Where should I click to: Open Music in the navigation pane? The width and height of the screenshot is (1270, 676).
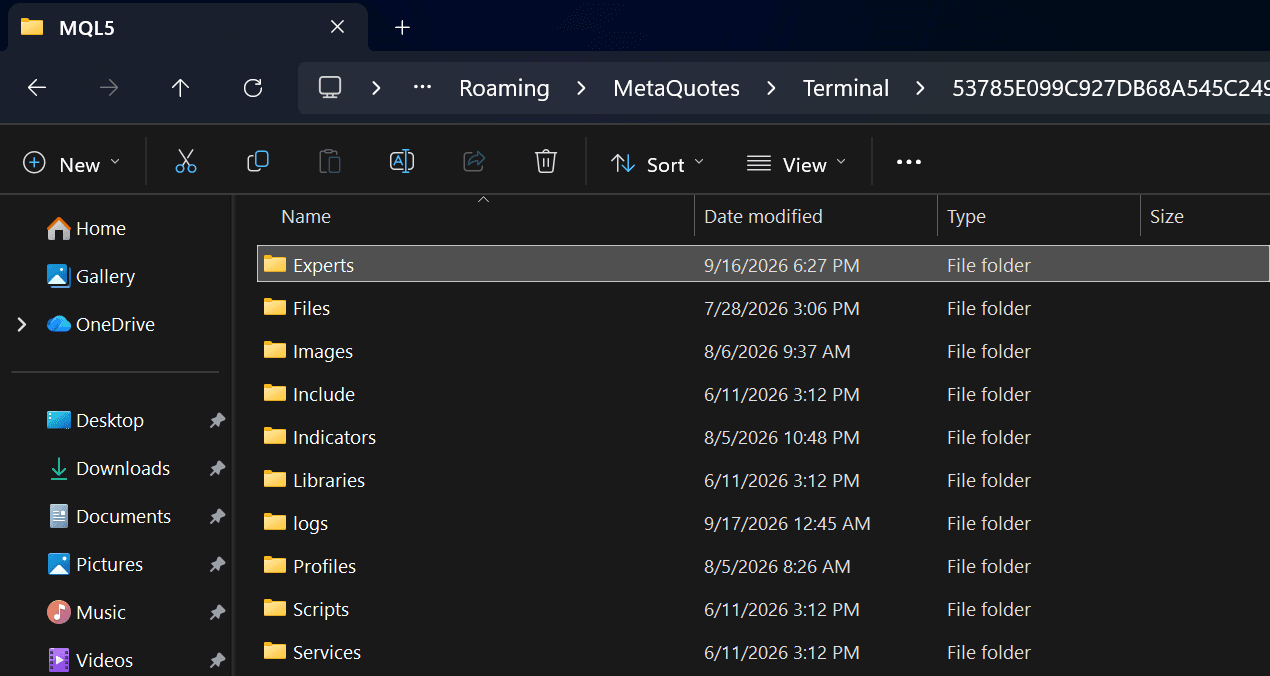pos(86,613)
